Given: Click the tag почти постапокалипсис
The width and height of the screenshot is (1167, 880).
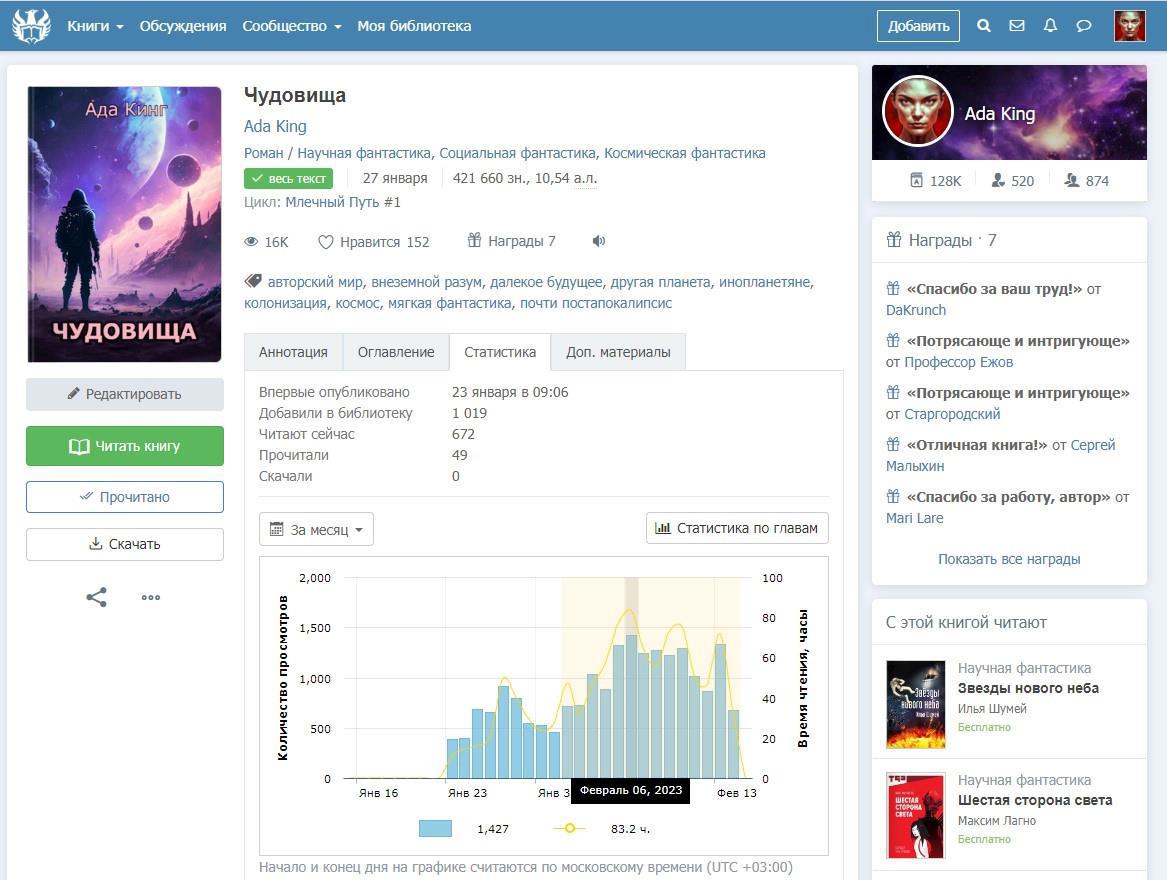Looking at the screenshot, I should tap(595, 303).
